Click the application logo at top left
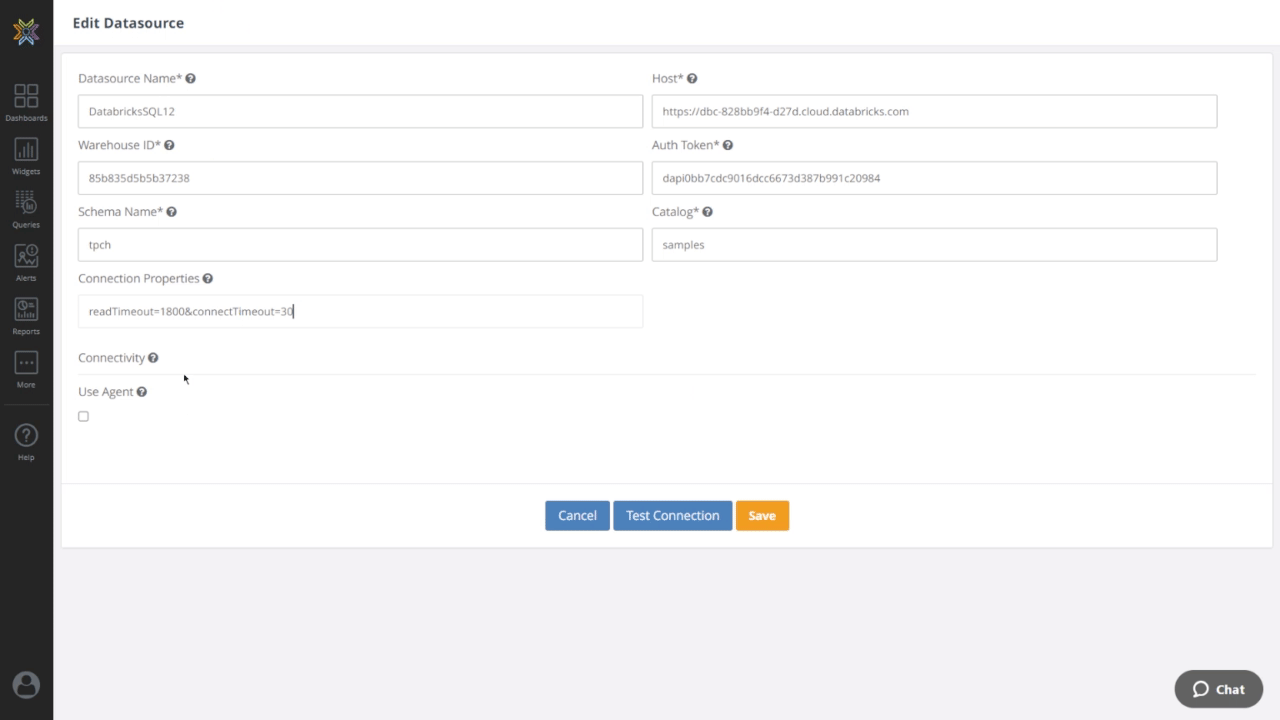The image size is (1280, 720). tap(26, 31)
